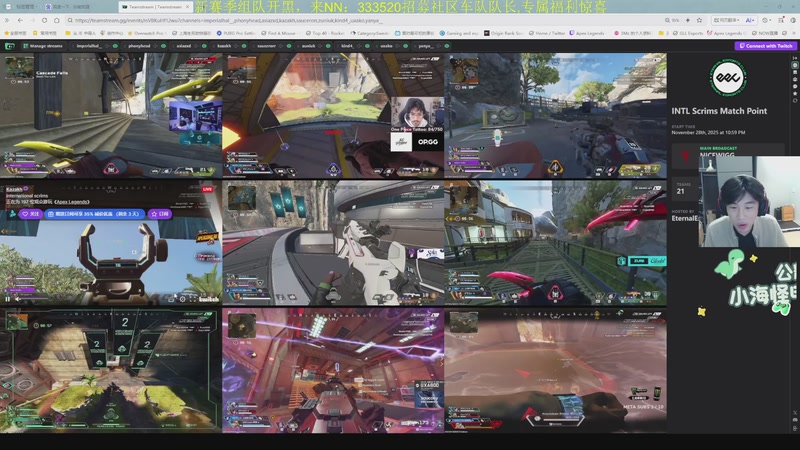Bookmark this page with the star icon

coord(699,20)
